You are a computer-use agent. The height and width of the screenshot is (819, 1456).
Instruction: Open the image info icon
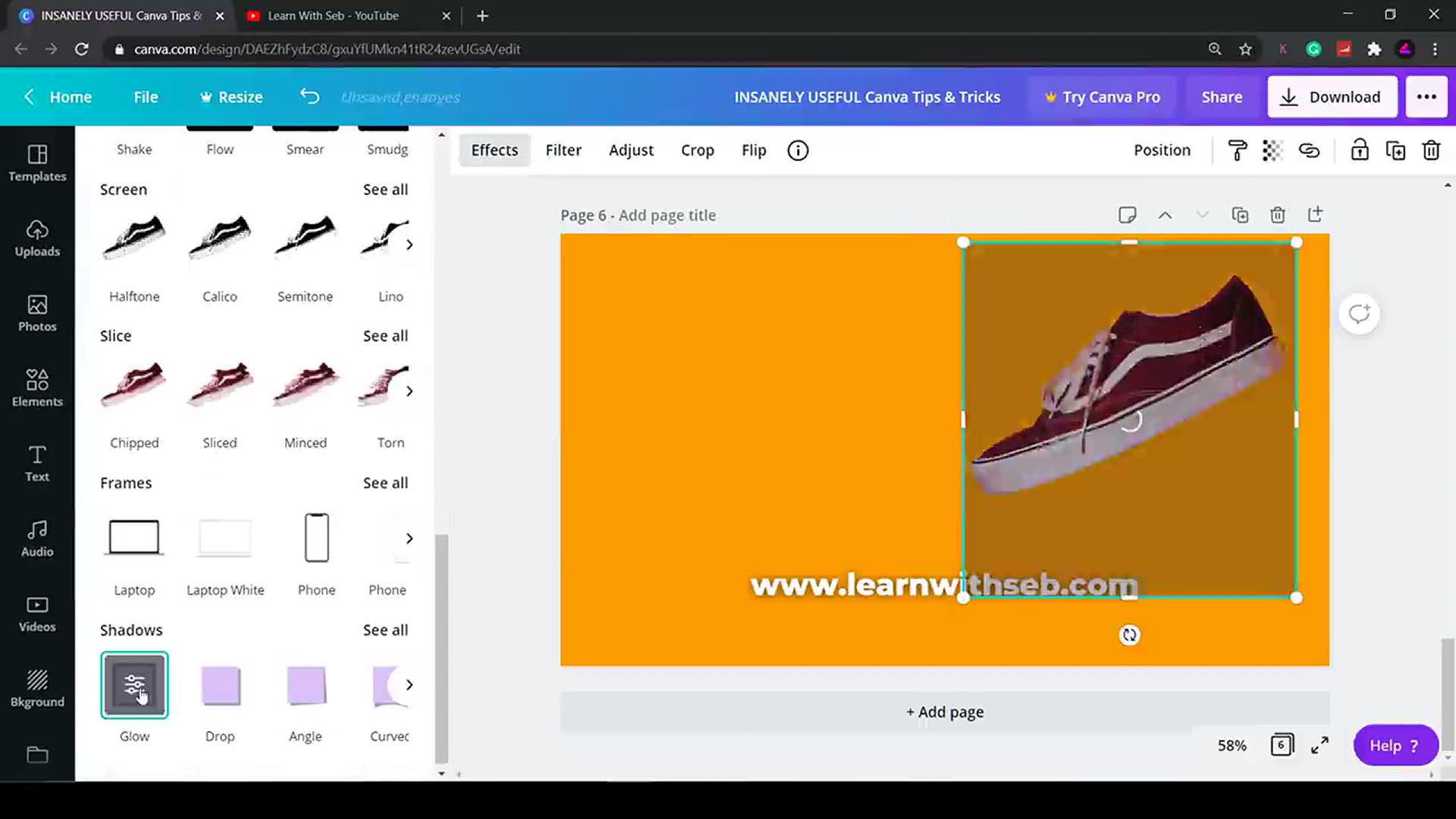pos(798,150)
